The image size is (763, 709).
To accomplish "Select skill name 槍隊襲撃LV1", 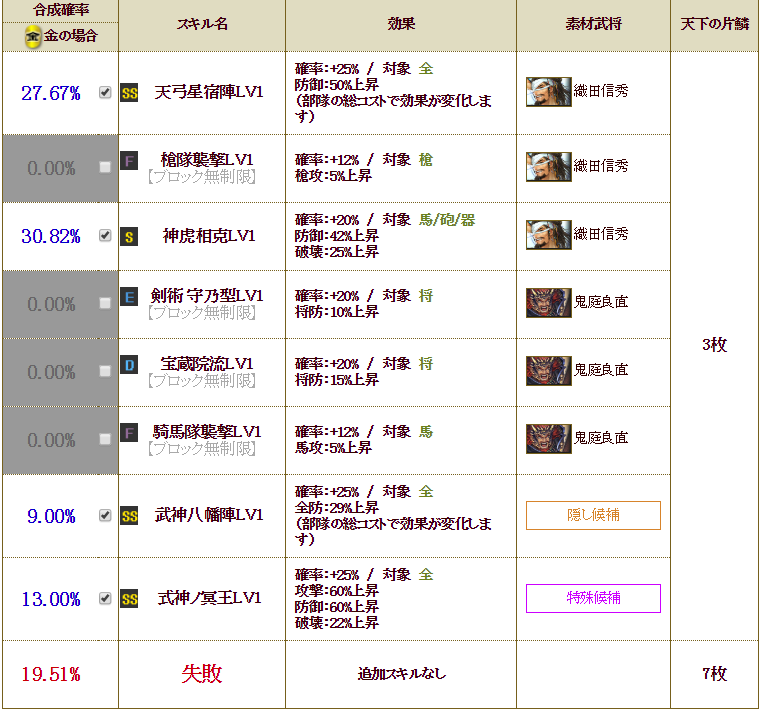I will pyautogui.click(x=207, y=160).
